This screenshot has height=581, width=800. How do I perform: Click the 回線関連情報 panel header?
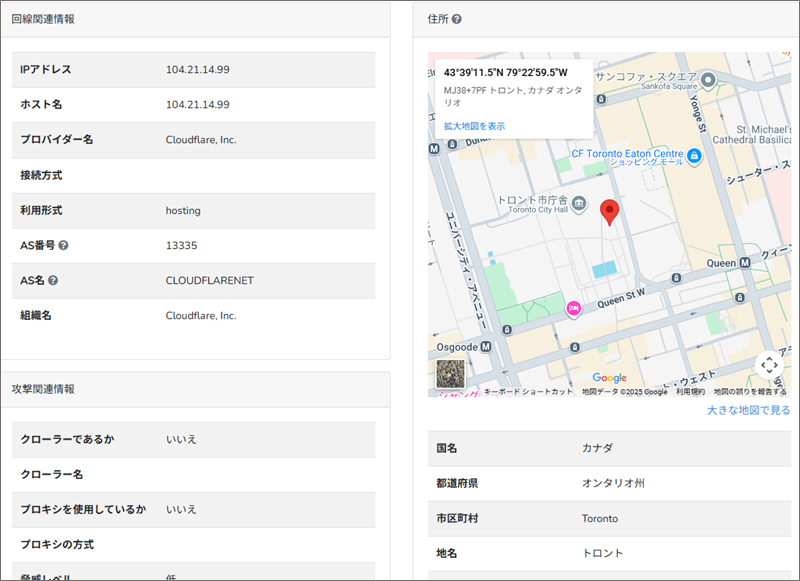pyautogui.click(x=43, y=19)
